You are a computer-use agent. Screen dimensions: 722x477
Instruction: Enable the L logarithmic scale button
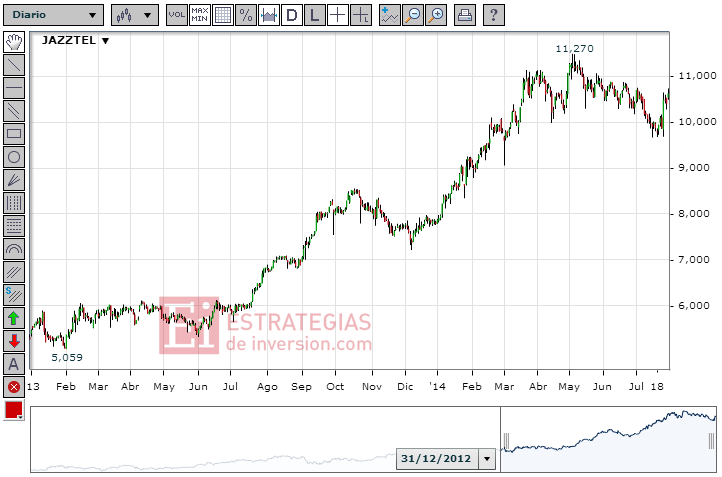315,15
